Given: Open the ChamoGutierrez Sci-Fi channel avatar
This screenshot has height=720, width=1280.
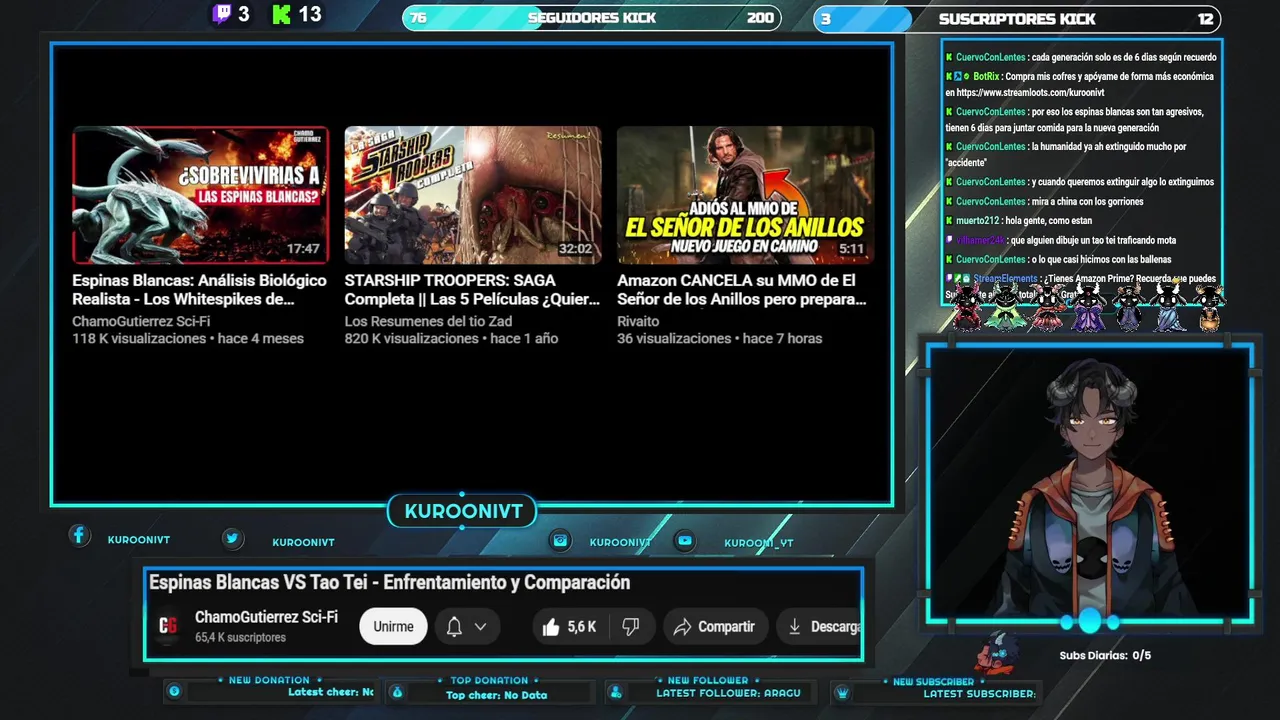Looking at the screenshot, I should pyautogui.click(x=168, y=626).
